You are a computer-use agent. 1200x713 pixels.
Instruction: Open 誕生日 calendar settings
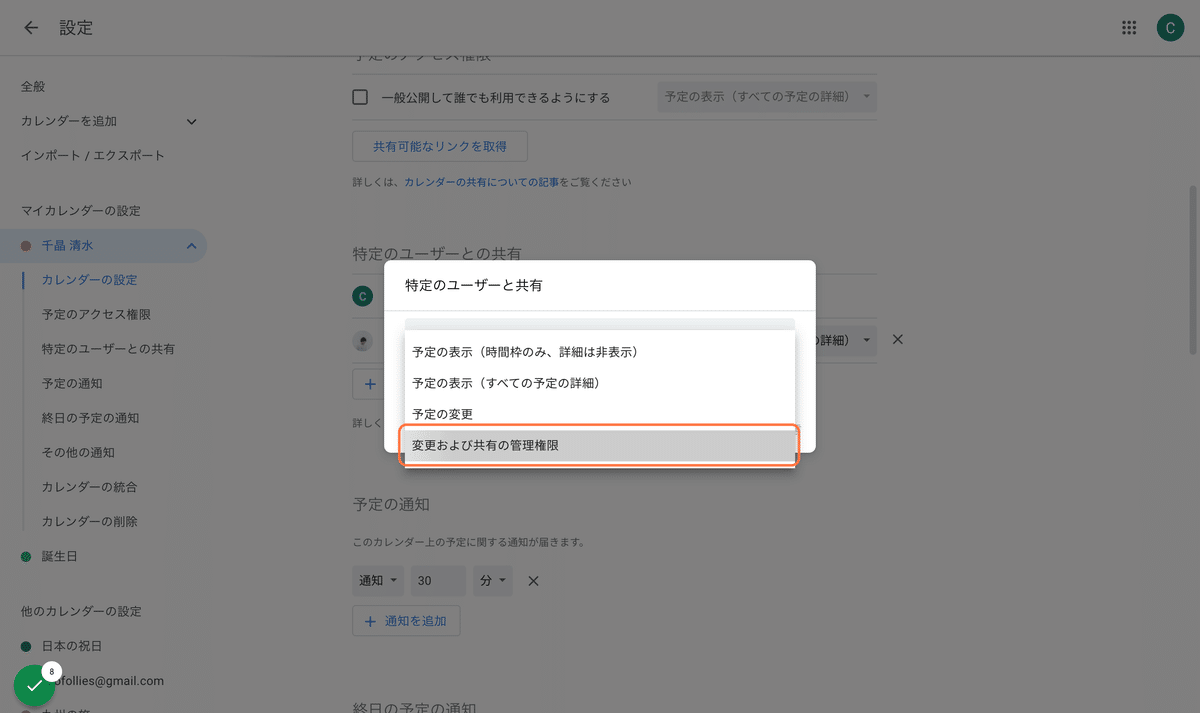coord(59,557)
